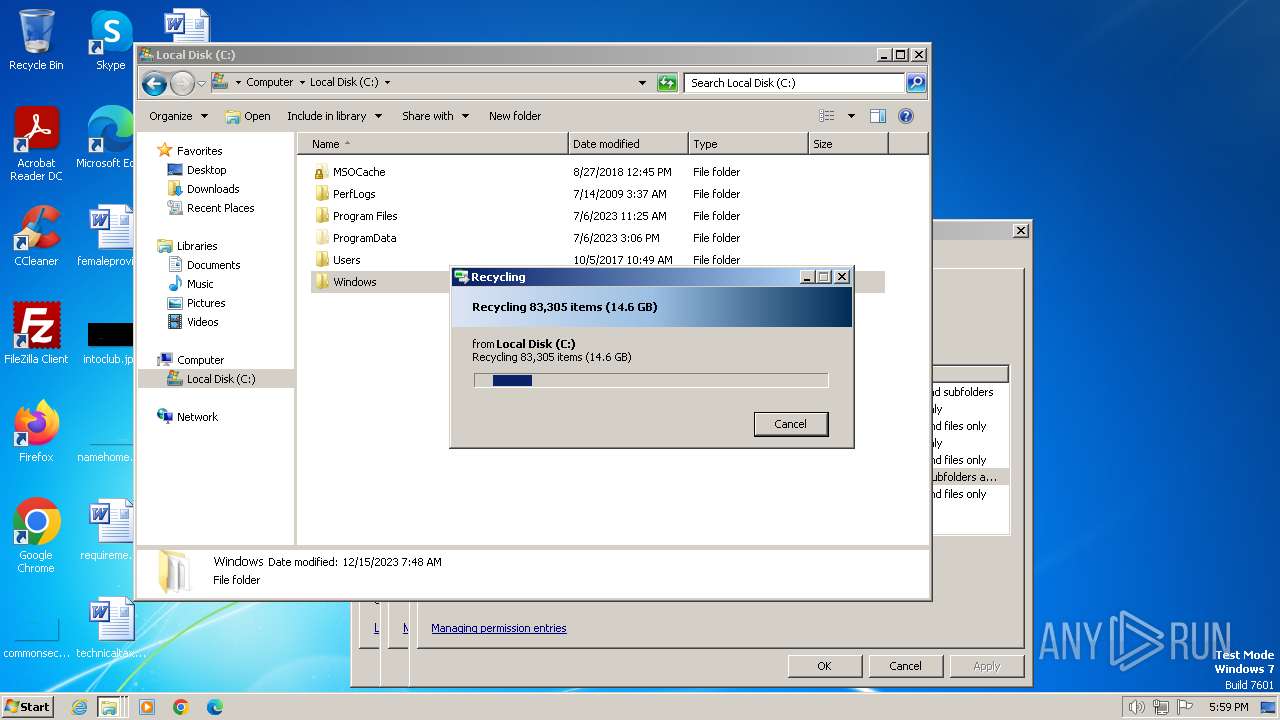
Task: Open the Include in library dropdown
Action: coord(334,116)
